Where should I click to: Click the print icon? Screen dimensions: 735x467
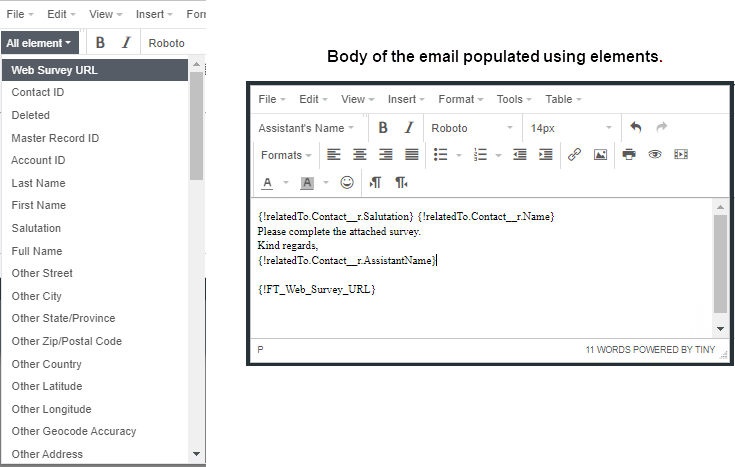coord(629,155)
